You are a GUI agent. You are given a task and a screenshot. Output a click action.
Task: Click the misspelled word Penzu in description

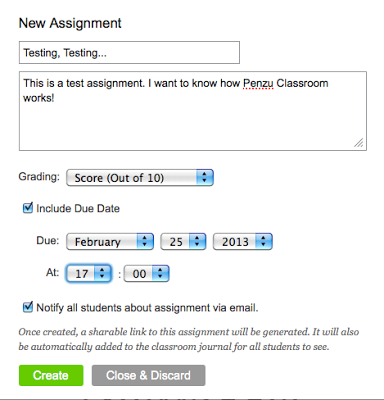pos(258,83)
